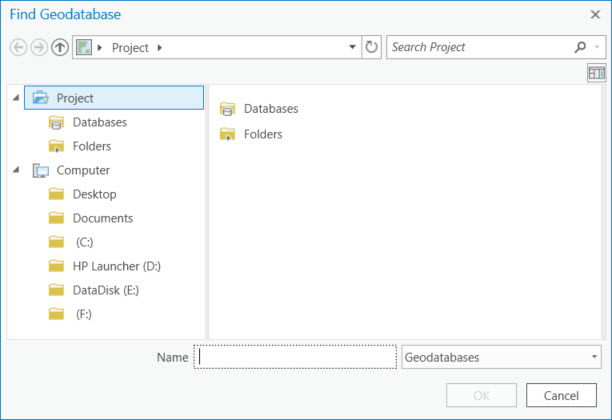Open the Geodatabases file type dropdown
612x420 pixels.
pos(594,357)
